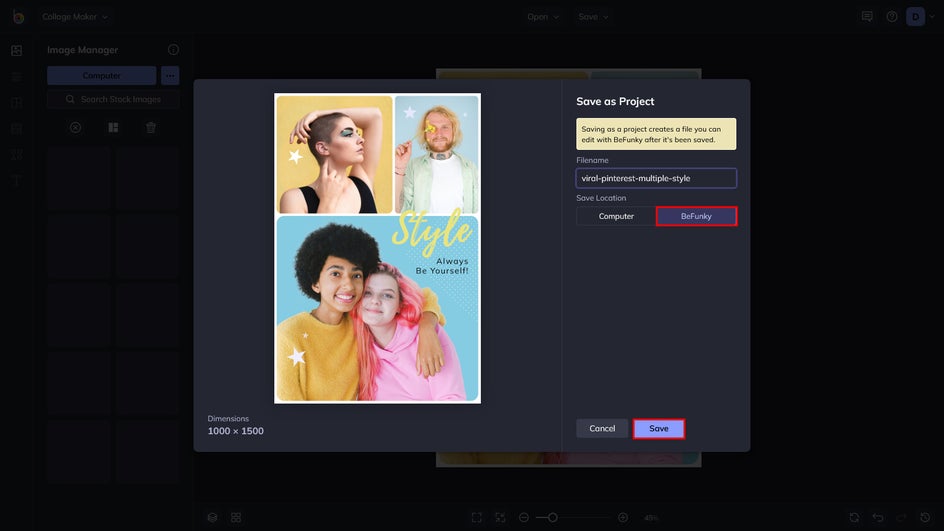
Task: Expand the Save dropdown in top bar
Action: [x=593, y=17]
